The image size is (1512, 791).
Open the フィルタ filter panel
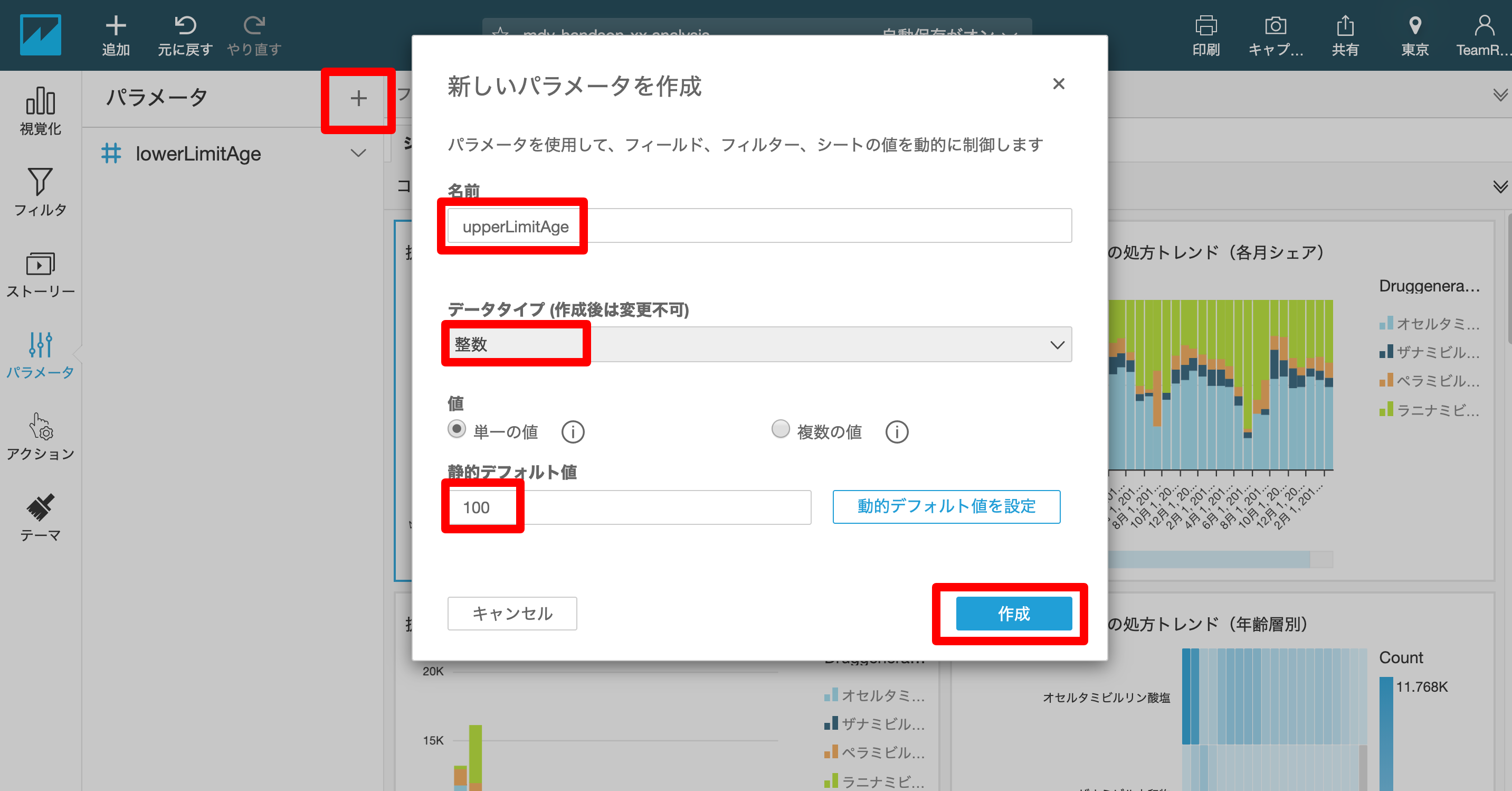point(41,192)
